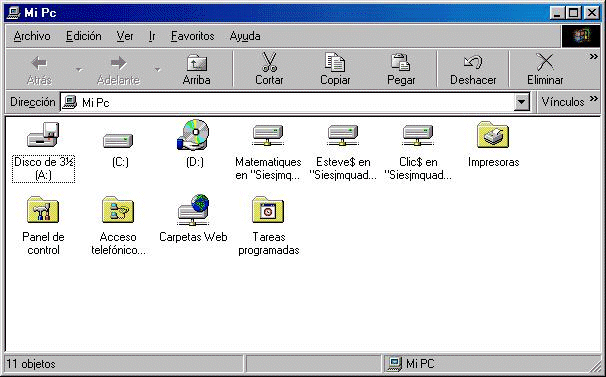Select the Panel de control folder icon

coord(43,210)
